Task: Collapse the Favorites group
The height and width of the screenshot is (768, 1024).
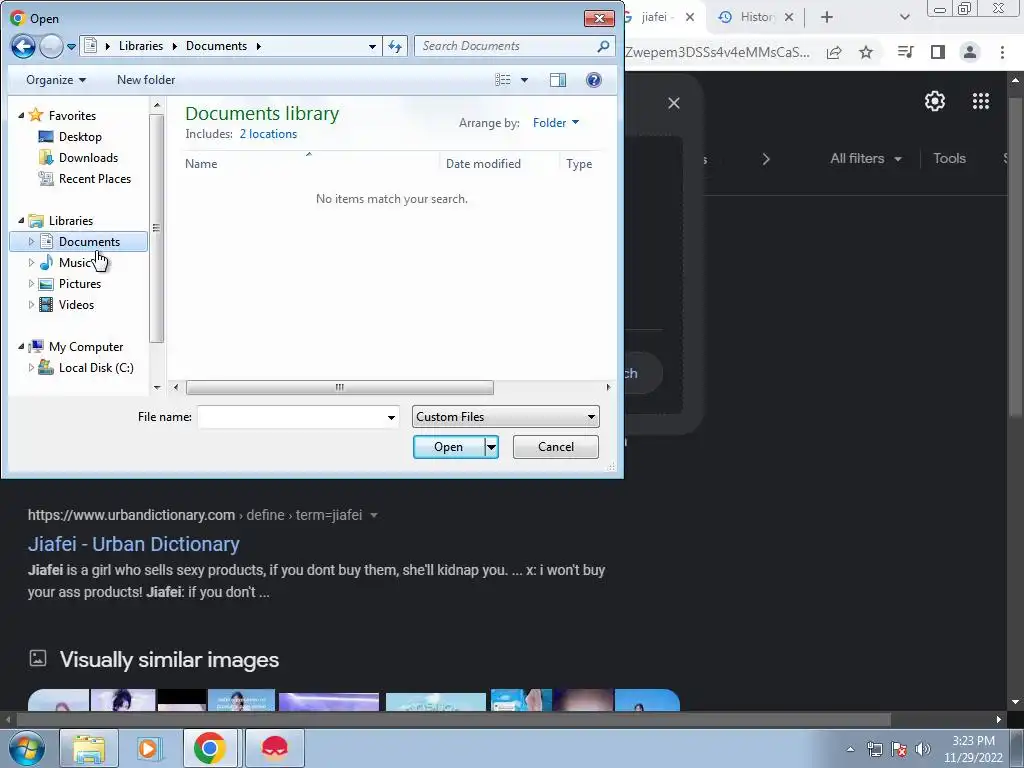Action: 21,115
